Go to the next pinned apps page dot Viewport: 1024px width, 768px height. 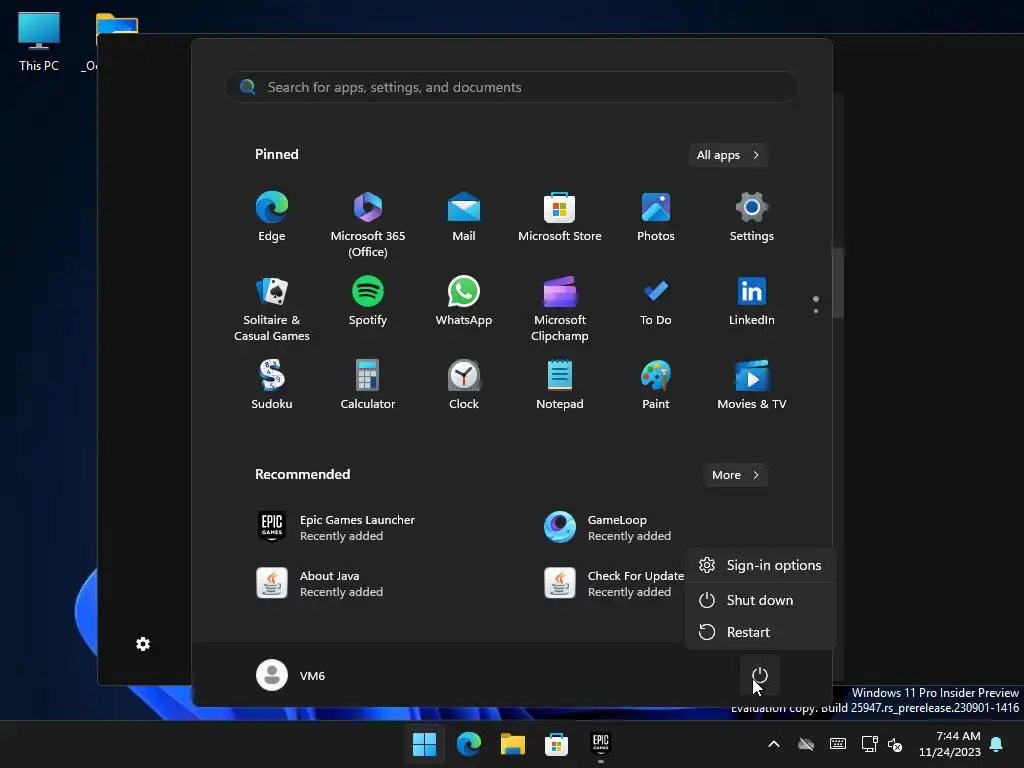click(x=816, y=311)
